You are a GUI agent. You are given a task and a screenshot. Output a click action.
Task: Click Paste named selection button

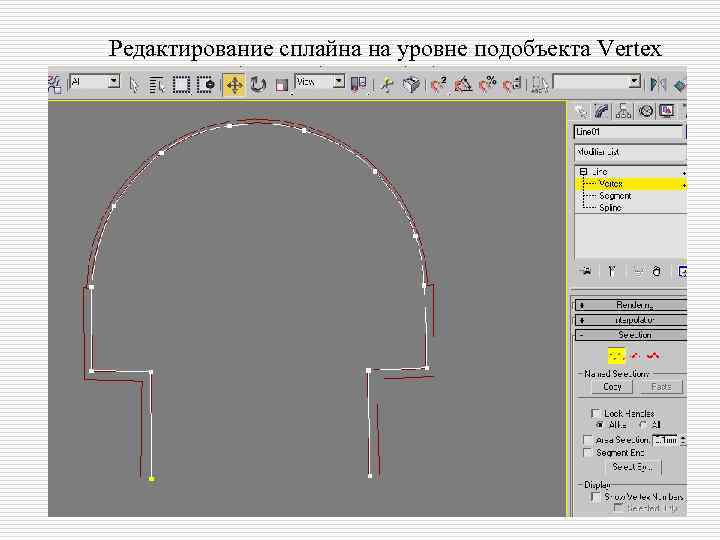[x=661, y=387]
